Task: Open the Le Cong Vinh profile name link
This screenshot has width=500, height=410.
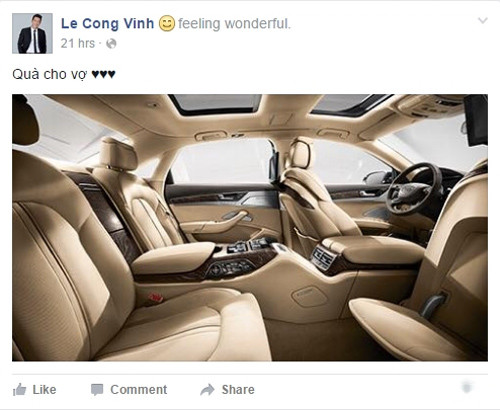Action: (x=108, y=24)
